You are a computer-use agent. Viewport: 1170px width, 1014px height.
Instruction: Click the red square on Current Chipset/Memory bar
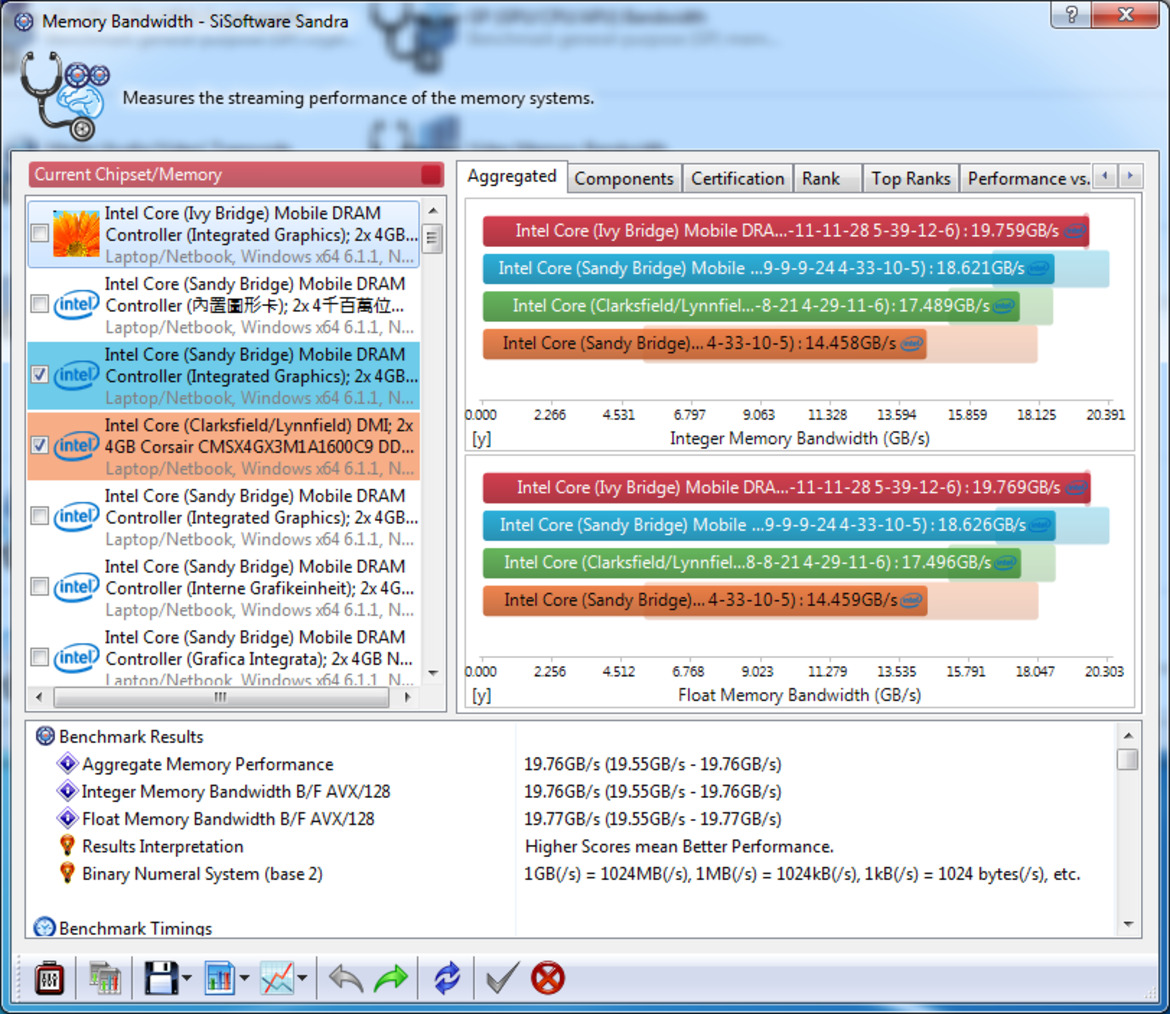(x=431, y=175)
